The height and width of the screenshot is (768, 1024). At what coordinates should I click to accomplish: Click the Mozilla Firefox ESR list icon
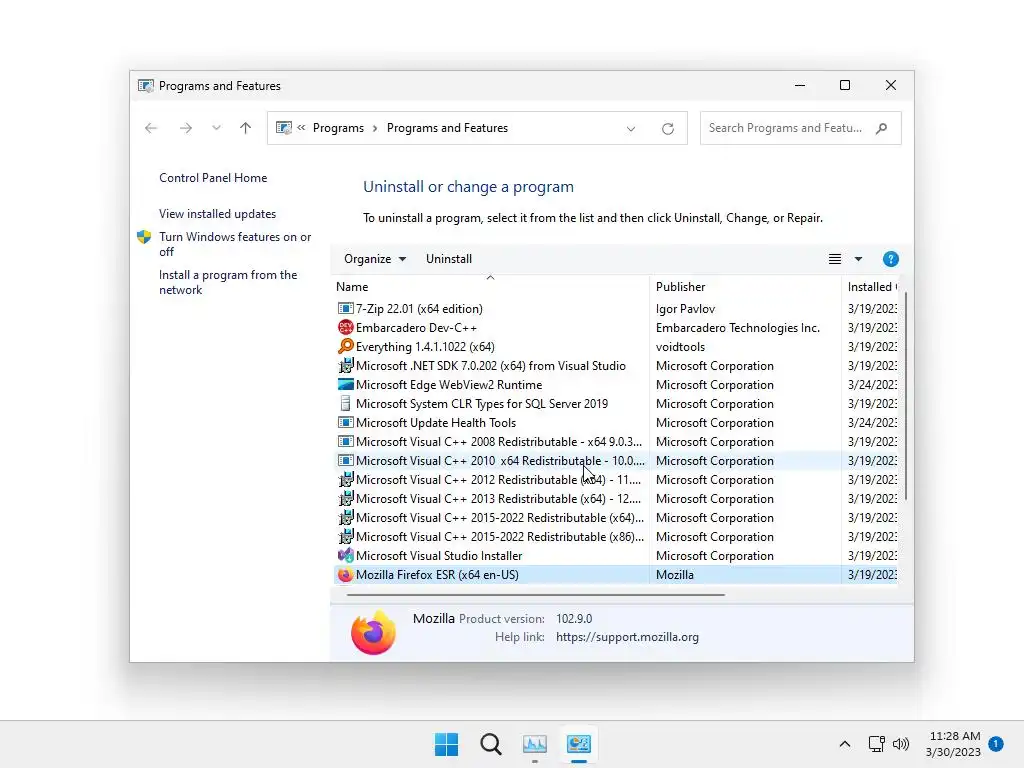[345, 574]
